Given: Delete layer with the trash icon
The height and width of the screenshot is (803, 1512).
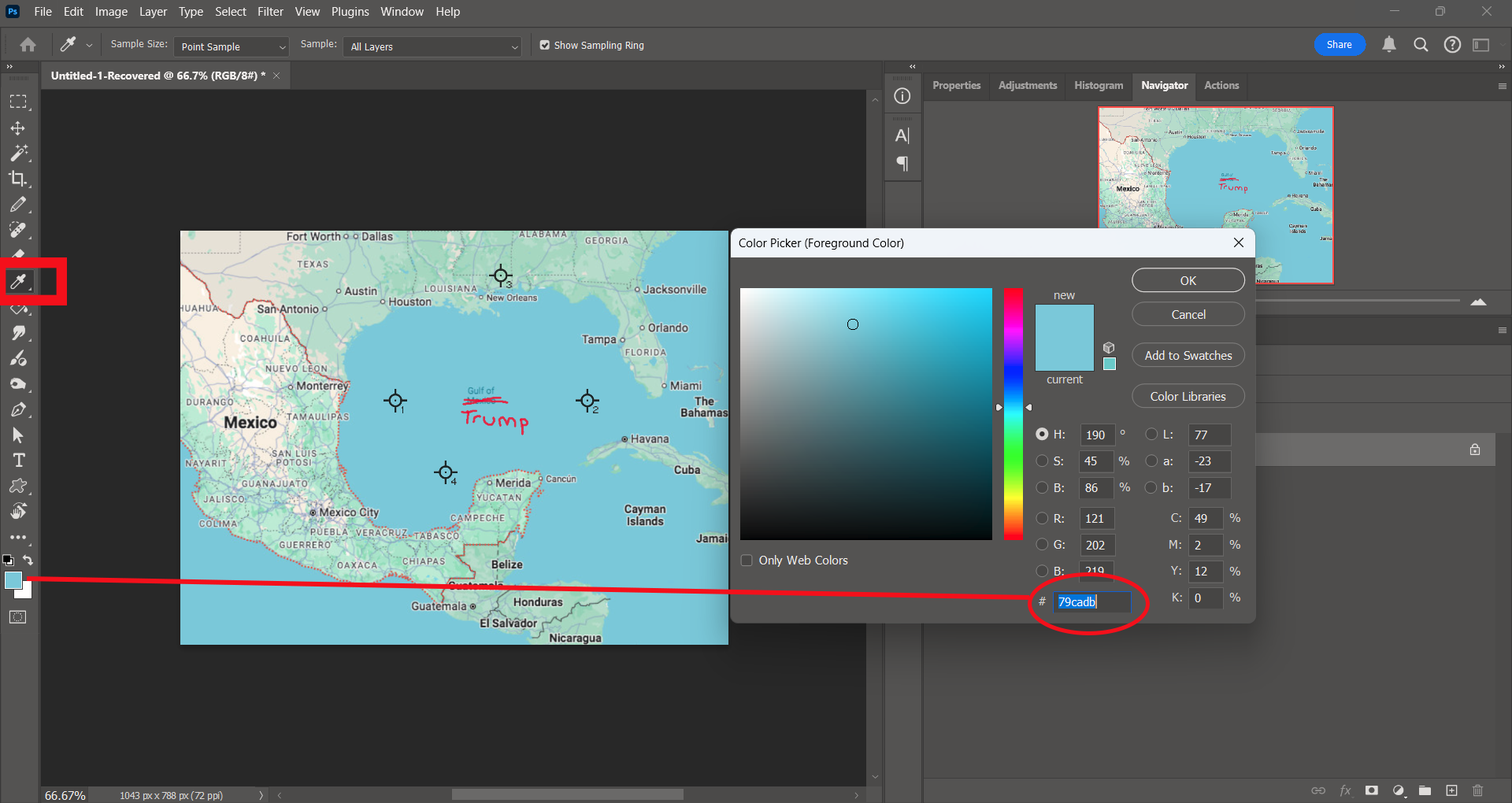Looking at the screenshot, I should [1478, 791].
